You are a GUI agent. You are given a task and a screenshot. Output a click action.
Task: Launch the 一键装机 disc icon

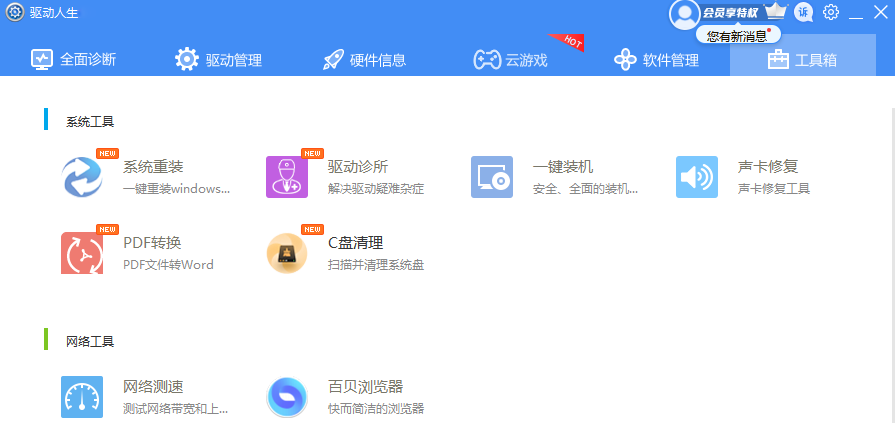tap(492, 177)
